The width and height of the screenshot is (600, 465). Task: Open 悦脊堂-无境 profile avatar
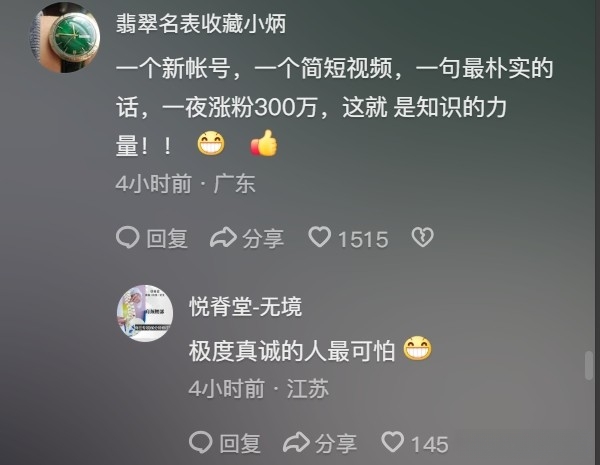tap(145, 313)
